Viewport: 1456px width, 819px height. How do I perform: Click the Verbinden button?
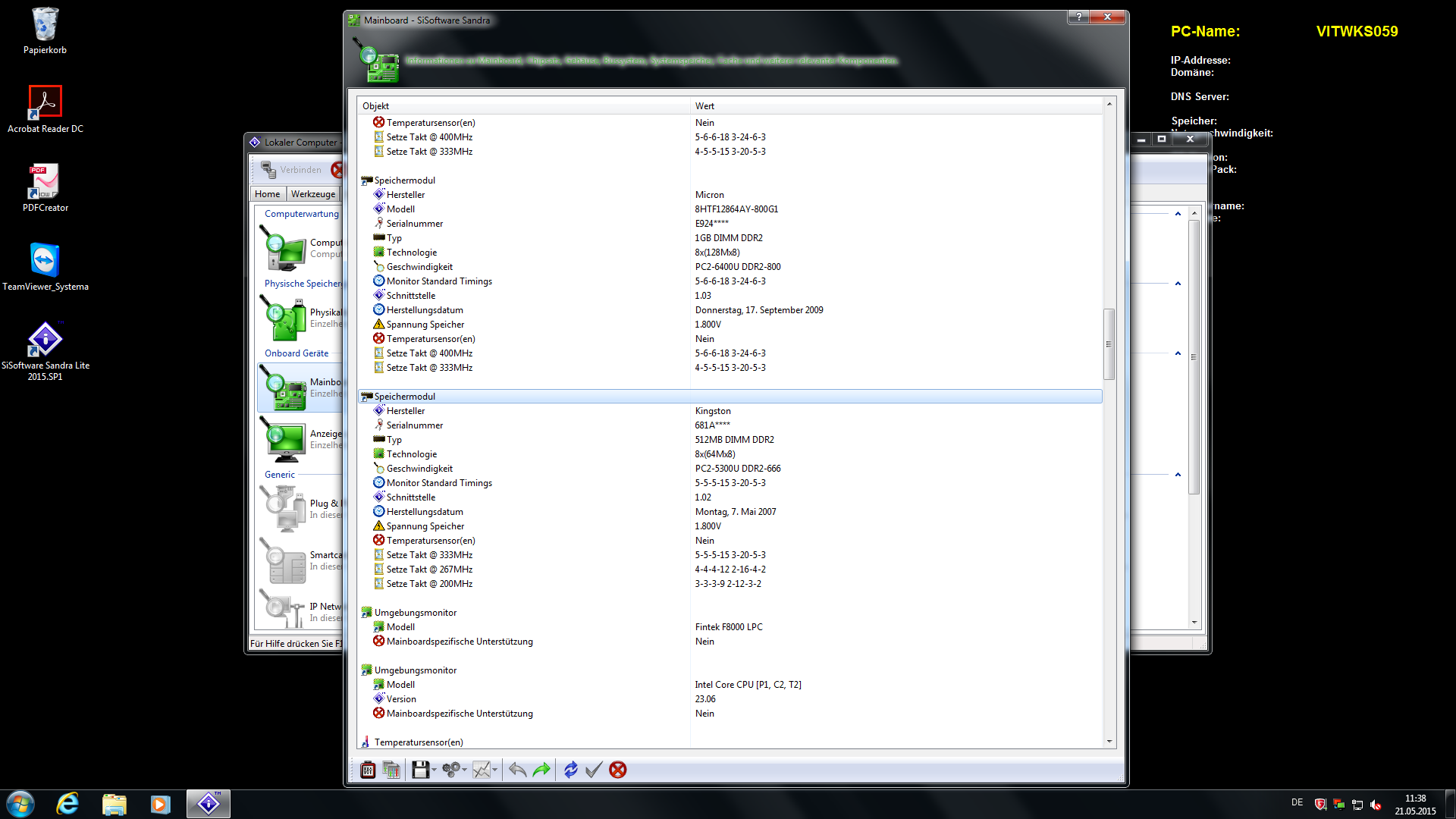coord(292,170)
